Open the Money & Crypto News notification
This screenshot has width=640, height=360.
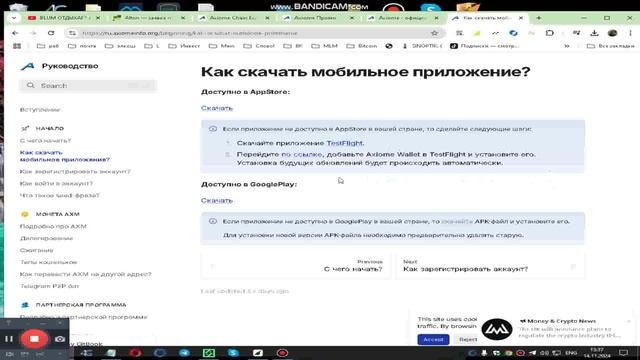(x=557, y=328)
